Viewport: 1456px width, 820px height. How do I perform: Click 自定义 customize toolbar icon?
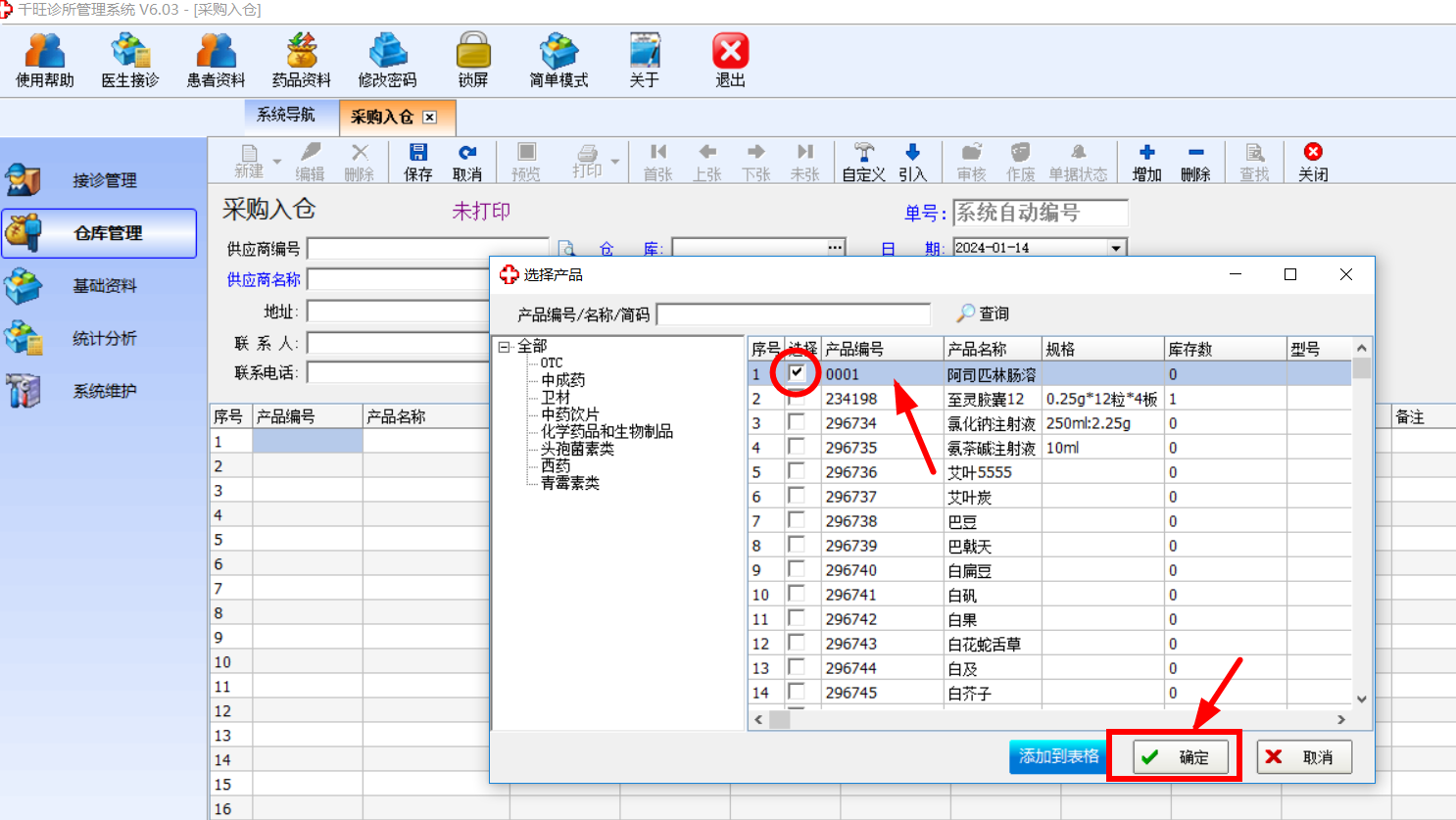(863, 163)
